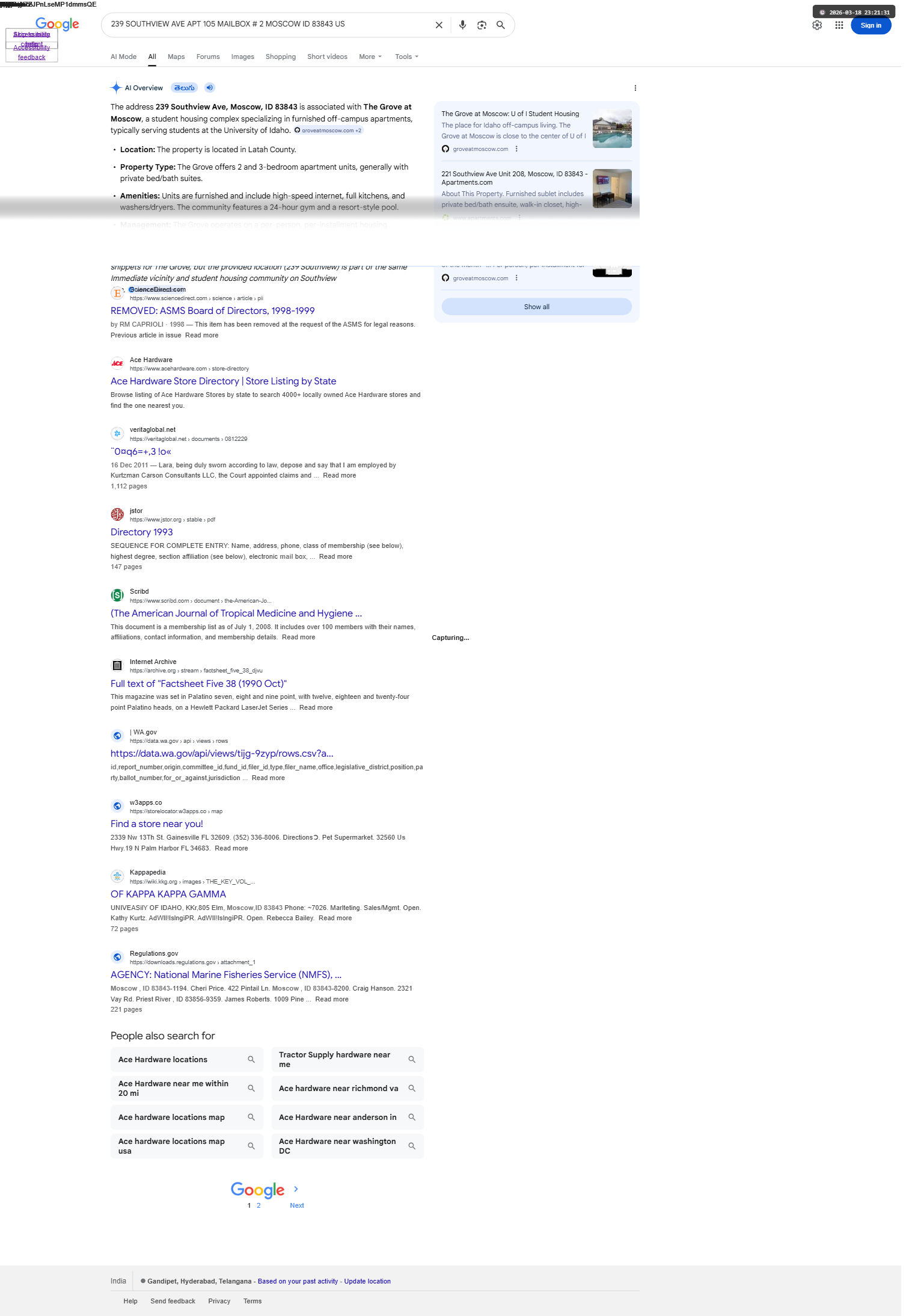Open 221 Southview Ave apartment thumbnail
This screenshot has width=912, height=1316.
[x=612, y=188]
